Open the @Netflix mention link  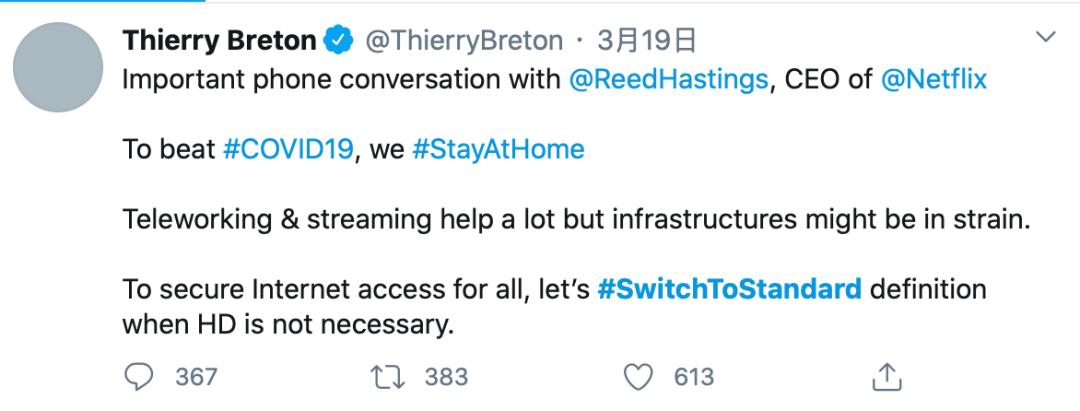click(934, 80)
